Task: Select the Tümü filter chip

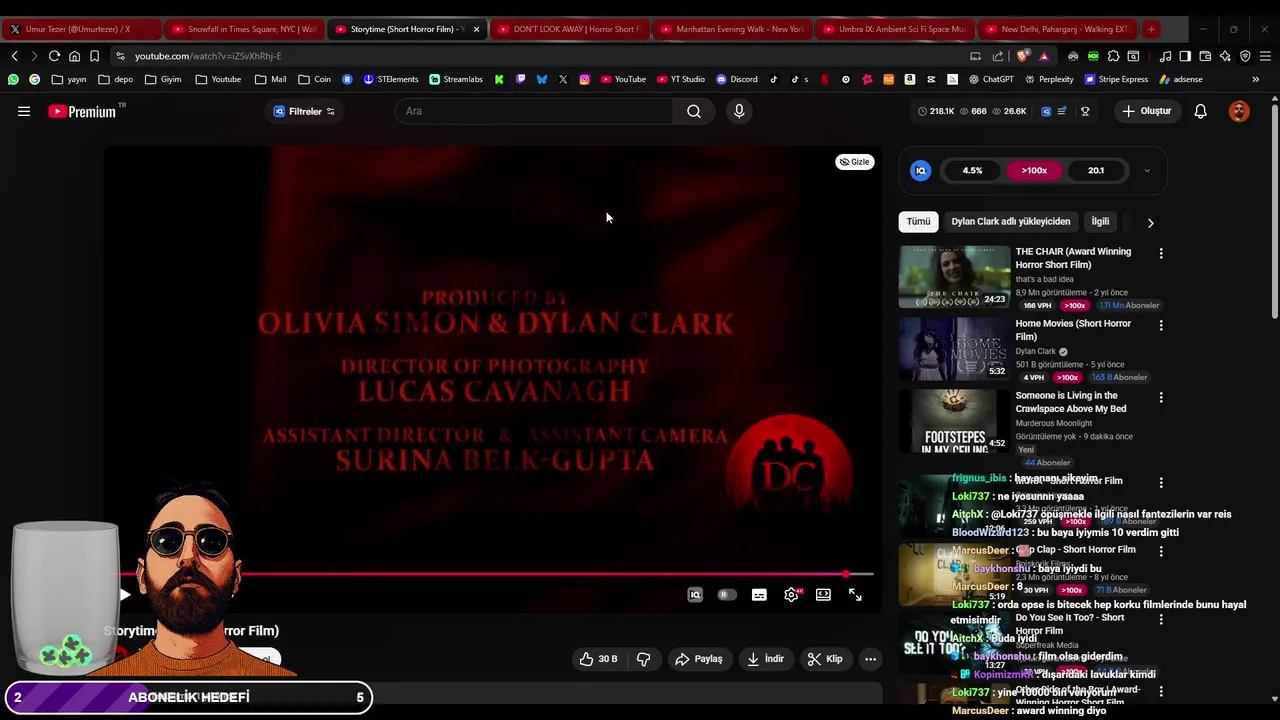Action: (x=918, y=222)
